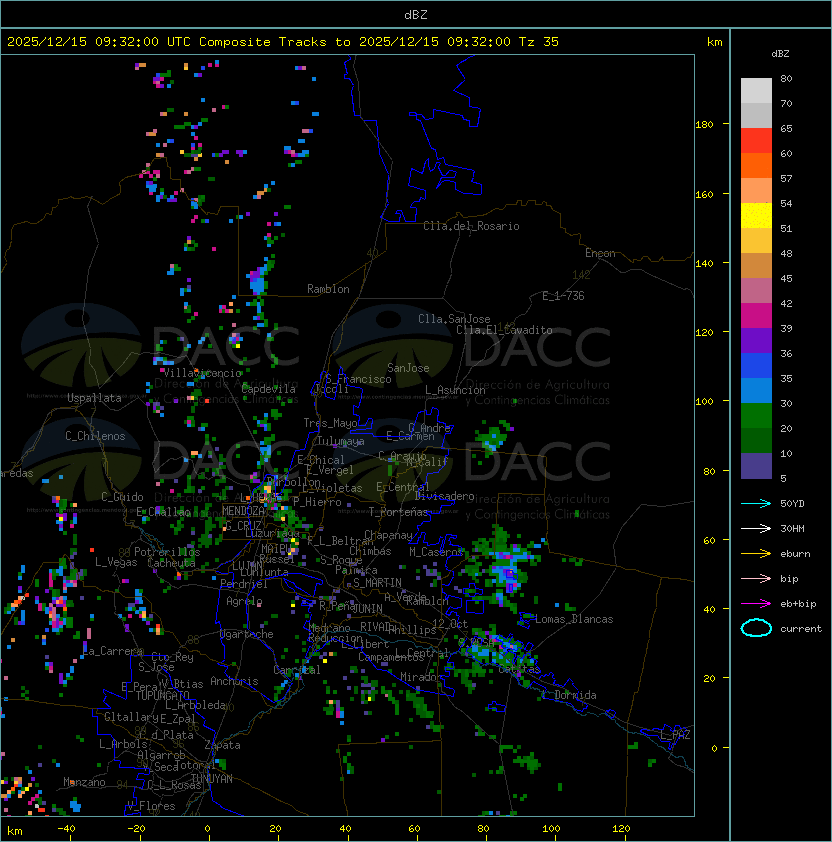Click the Capdevila label
Screen dimensions: 832x842
269,389
